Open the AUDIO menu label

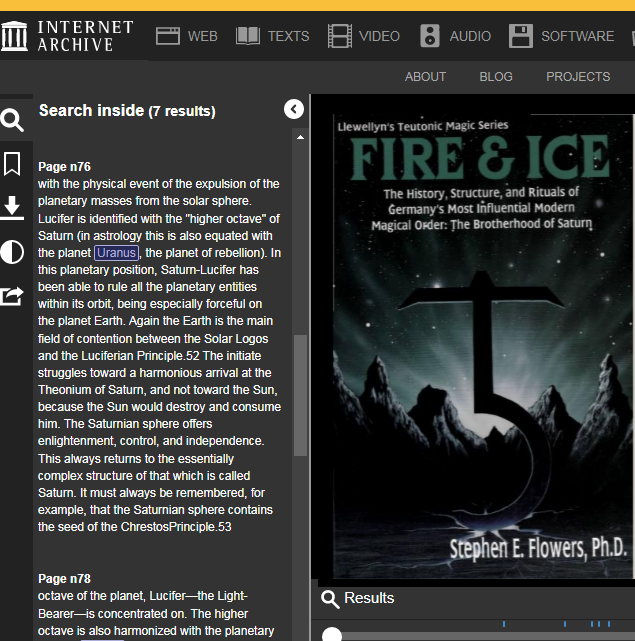click(470, 36)
